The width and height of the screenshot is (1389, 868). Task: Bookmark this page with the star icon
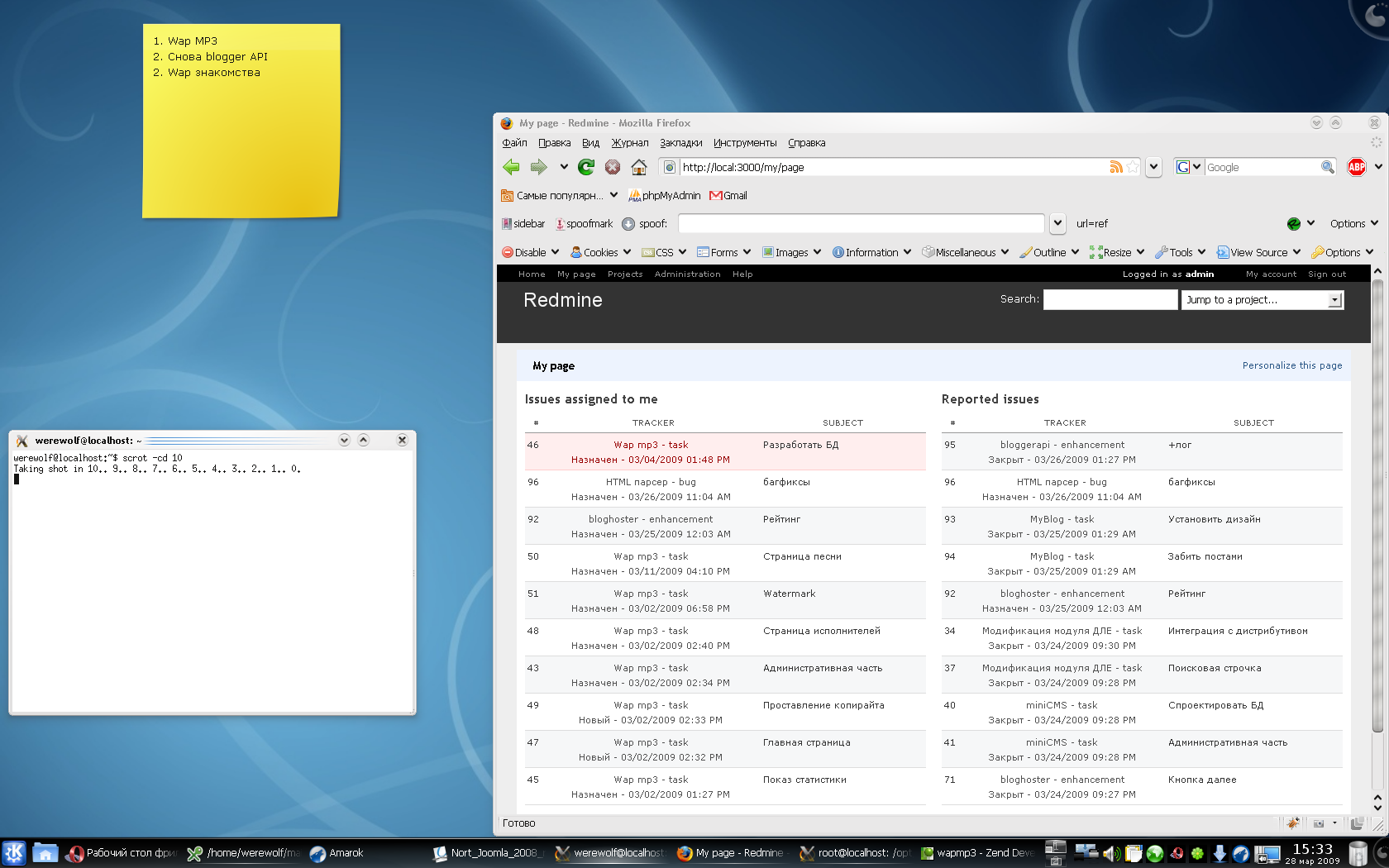(1133, 167)
